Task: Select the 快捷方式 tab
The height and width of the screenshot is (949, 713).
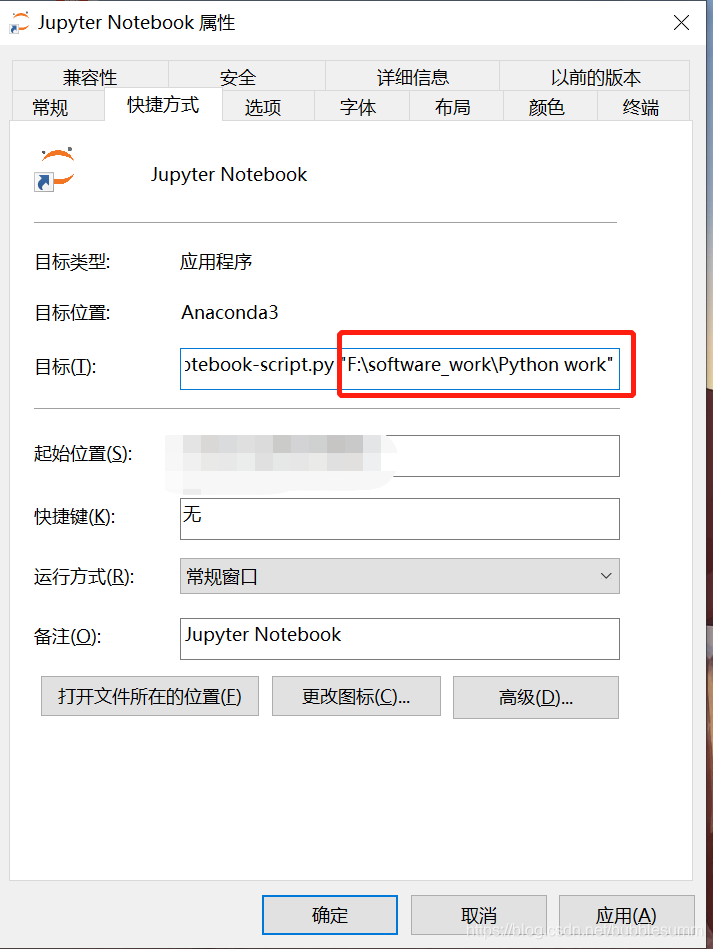Action: point(163,105)
